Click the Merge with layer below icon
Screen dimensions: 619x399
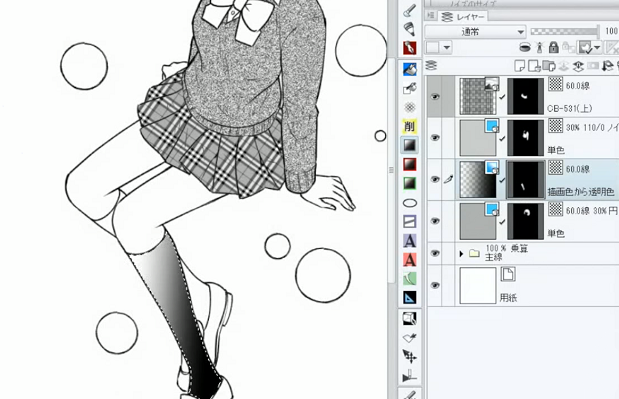(x=578, y=66)
